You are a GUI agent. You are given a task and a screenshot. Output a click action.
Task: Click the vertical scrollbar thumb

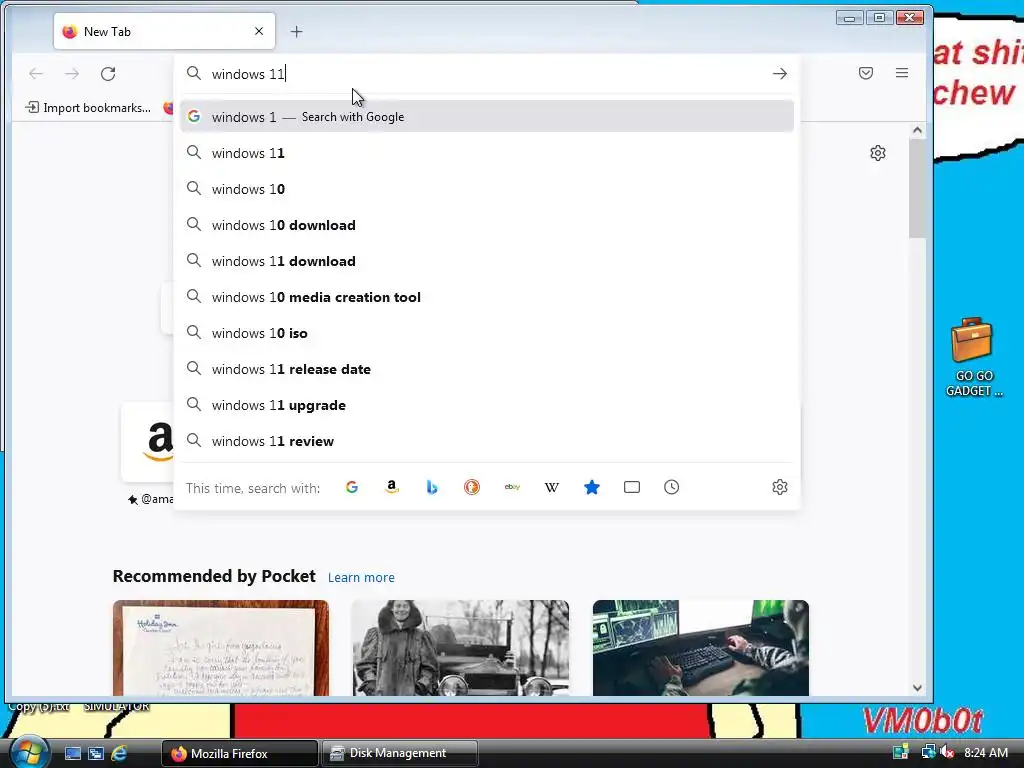(917, 188)
